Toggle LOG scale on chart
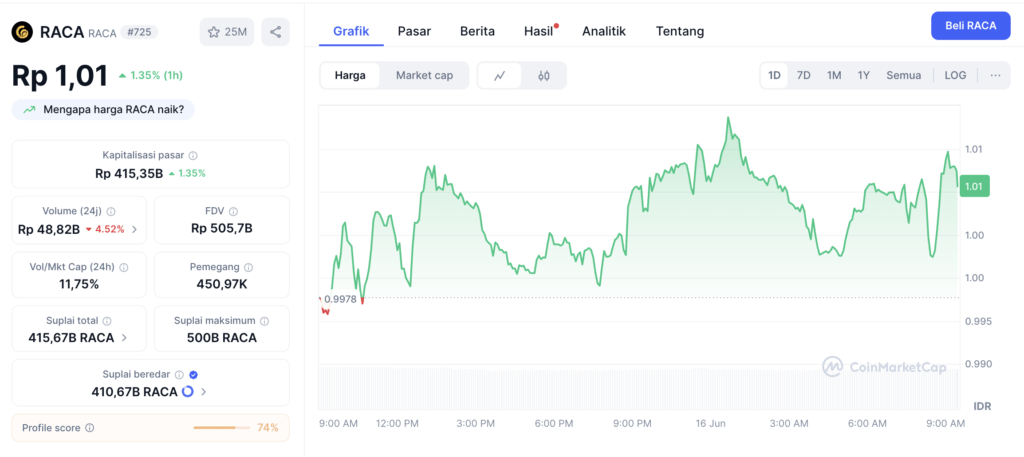The width and height of the screenshot is (1024, 457). tap(955, 75)
